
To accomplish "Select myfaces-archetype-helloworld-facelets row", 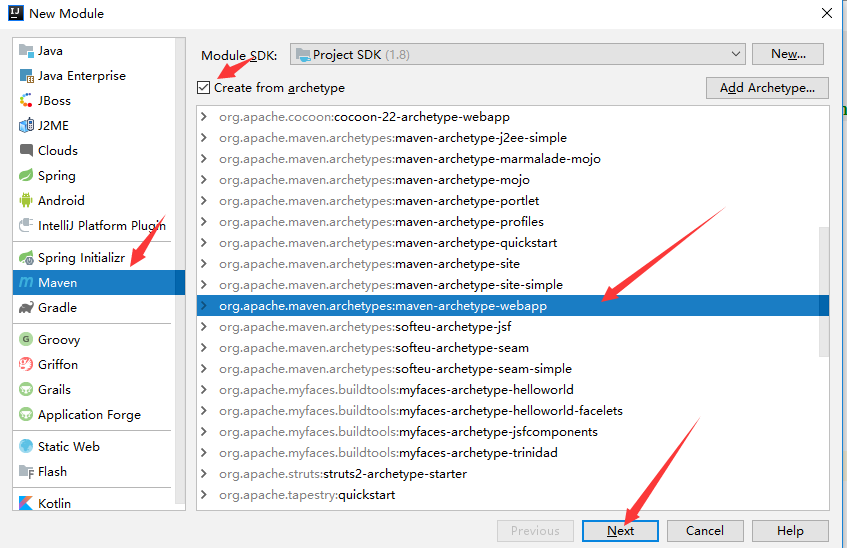I will pyautogui.click(x=513, y=411).
